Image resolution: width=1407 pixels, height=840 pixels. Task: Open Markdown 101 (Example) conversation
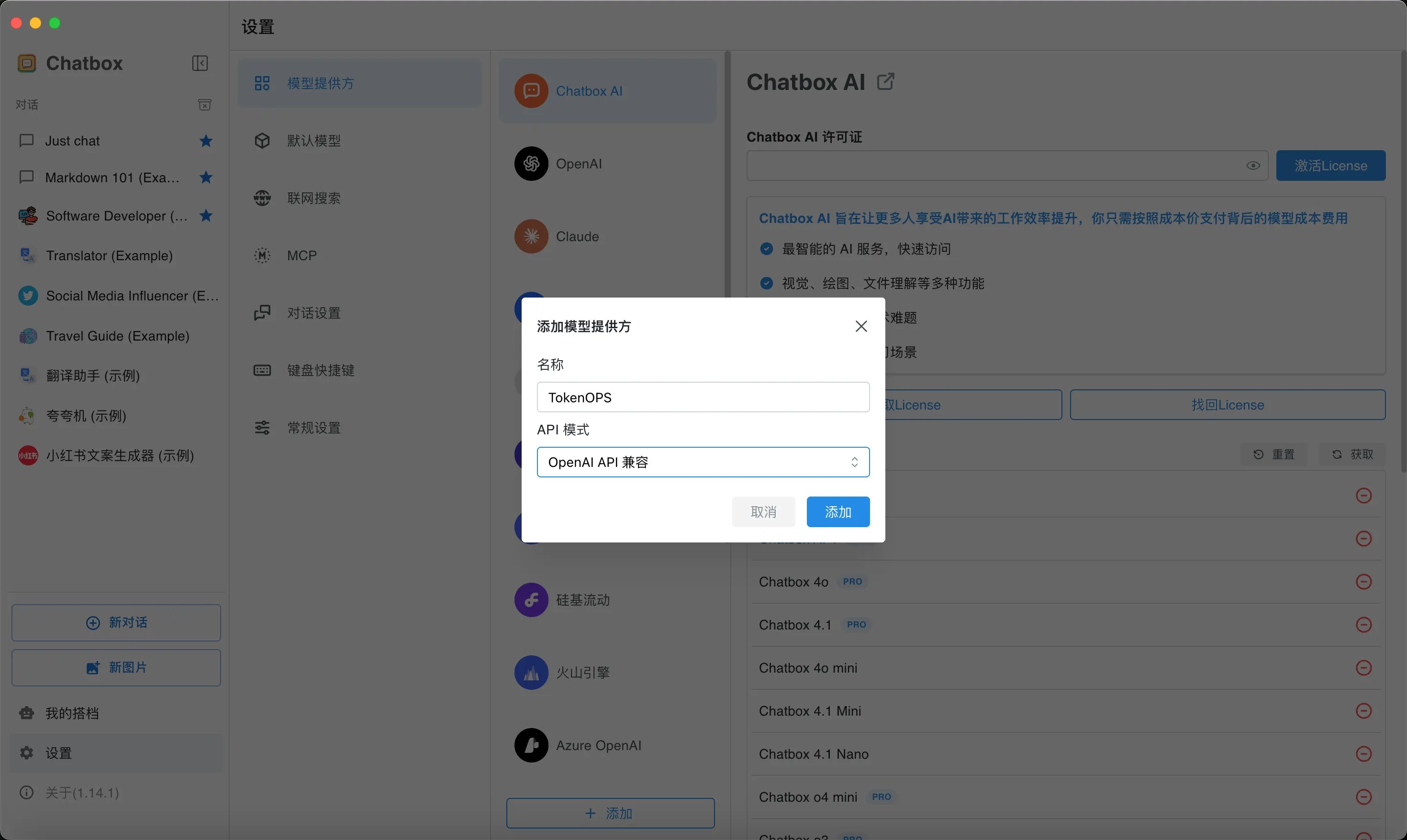point(115,177)
